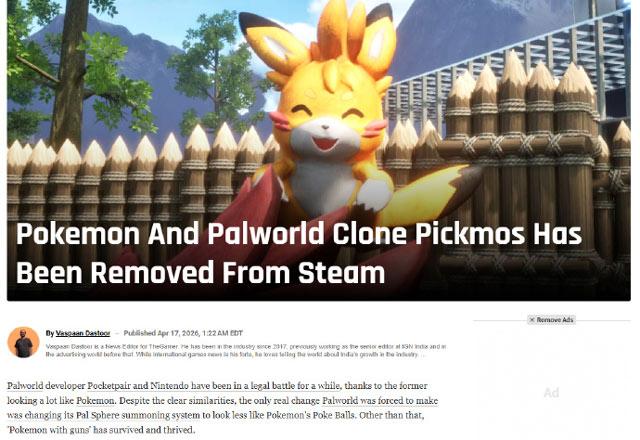Click the X icon beside Remove Ads
Image resolution: width=640 pixels, height=440 pixels.
(x=532, y=320)
